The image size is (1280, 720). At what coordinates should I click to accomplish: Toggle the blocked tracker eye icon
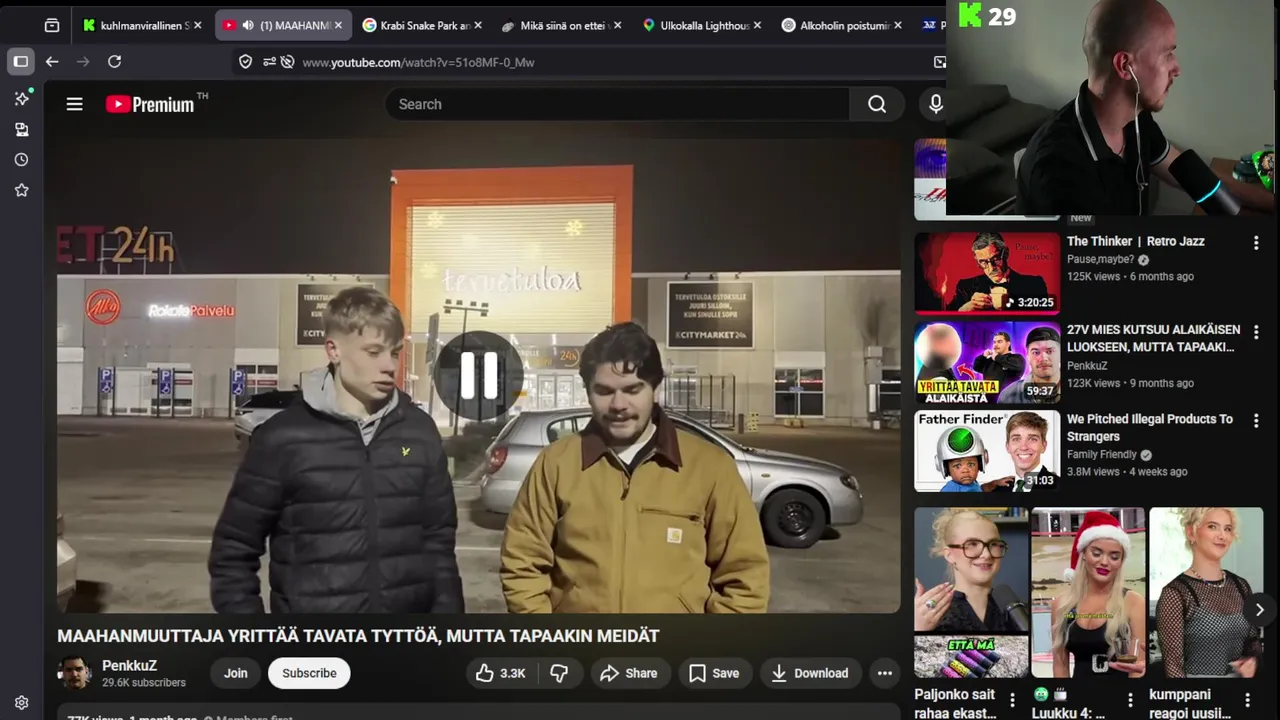[287, 62]
